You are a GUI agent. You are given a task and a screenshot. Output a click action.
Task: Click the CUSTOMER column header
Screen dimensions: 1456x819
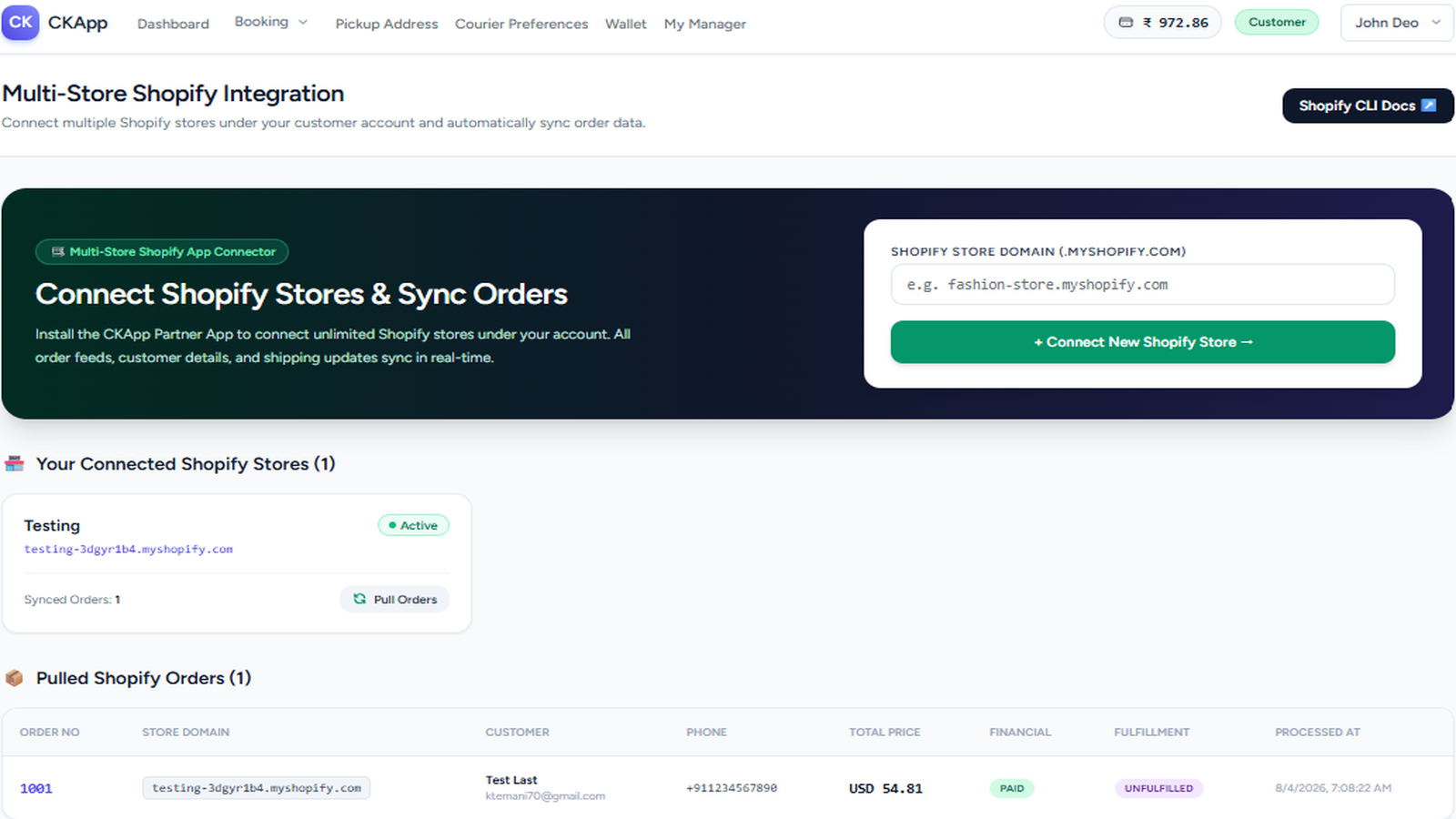[x=517, y=733]
